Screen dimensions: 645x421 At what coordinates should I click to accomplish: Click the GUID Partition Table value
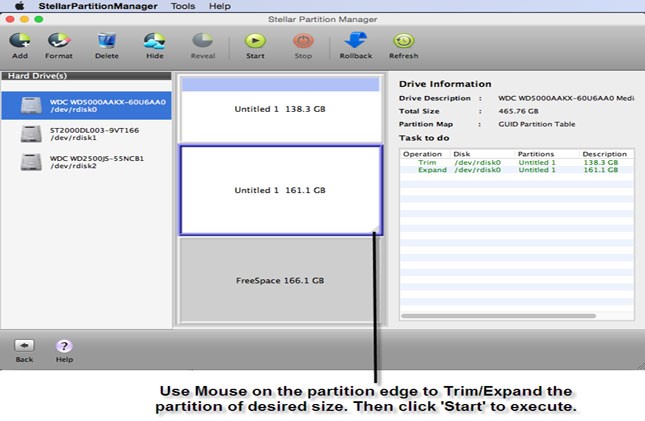tap(536, 124)
